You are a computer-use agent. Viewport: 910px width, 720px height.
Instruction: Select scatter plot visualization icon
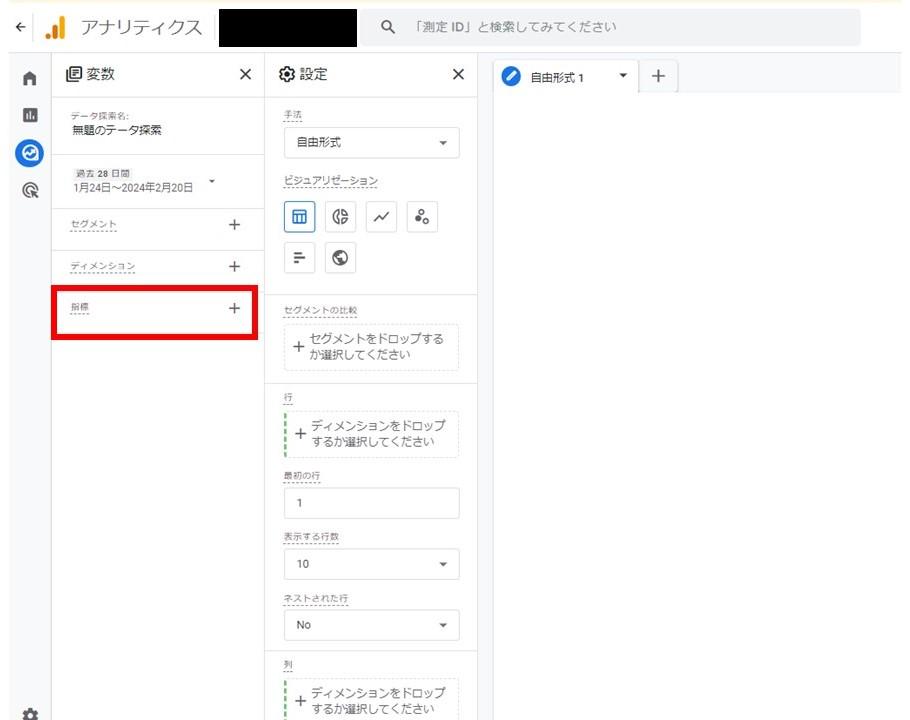click(x=422, y=217)
